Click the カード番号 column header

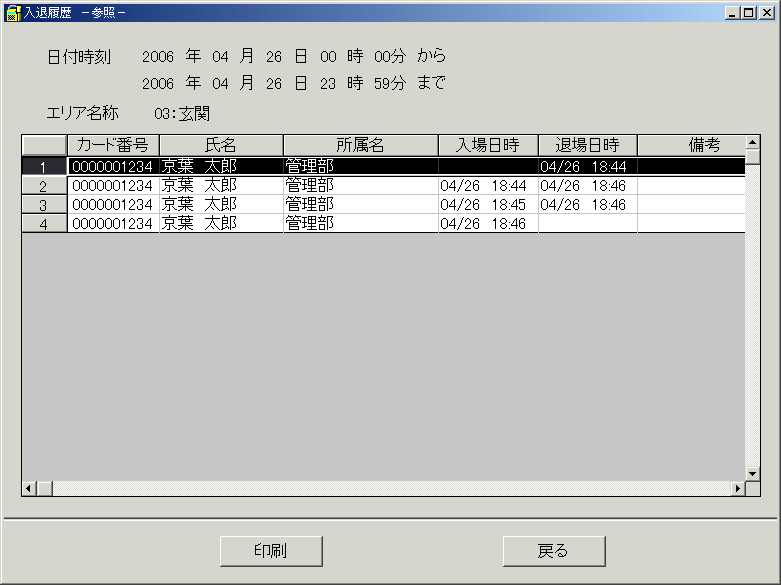click(x=113, y=145)
